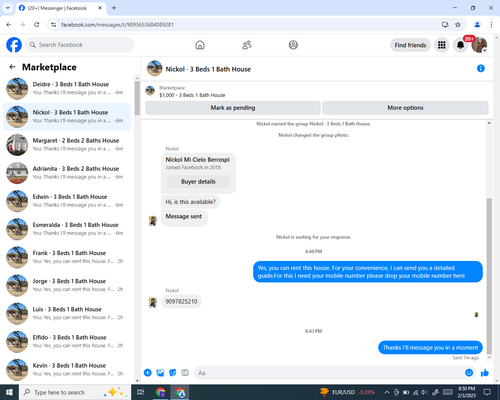This screenshot has width=500, height=400.
Task: Click the address bar URL
Action: pyautogui.click(x=117, y=25)
